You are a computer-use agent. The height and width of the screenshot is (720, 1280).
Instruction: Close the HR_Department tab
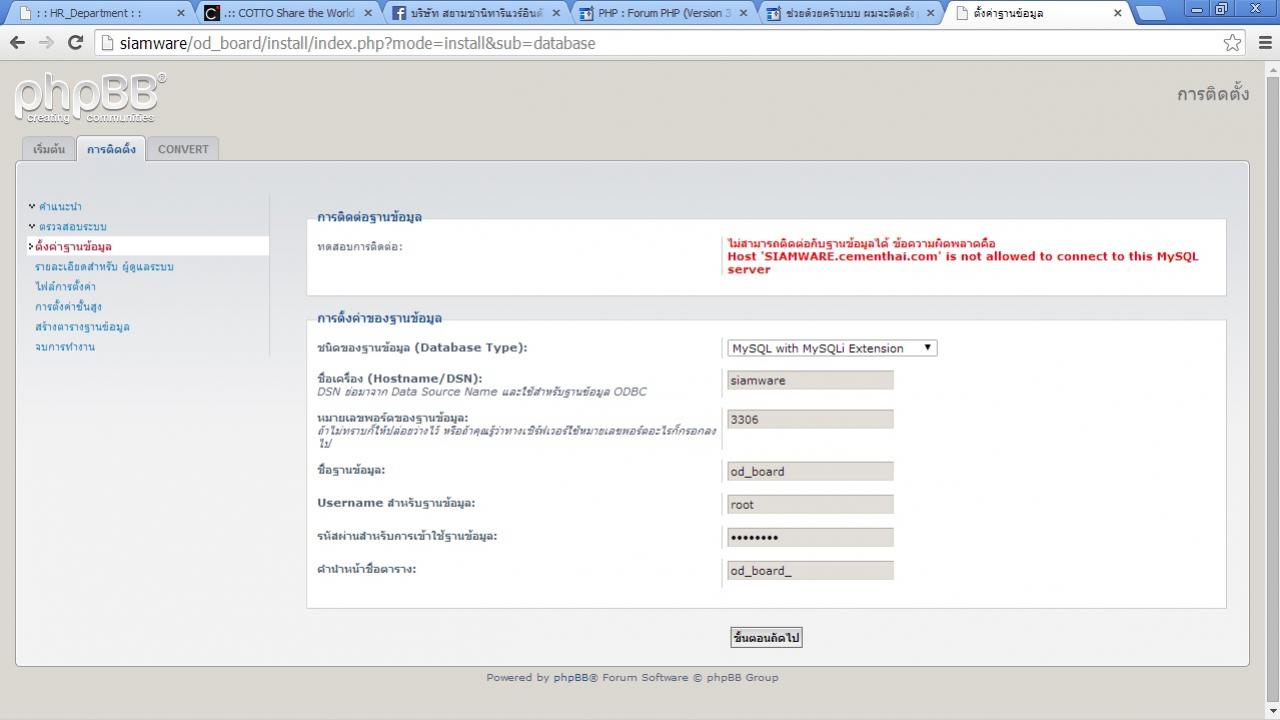coord(180,14)
